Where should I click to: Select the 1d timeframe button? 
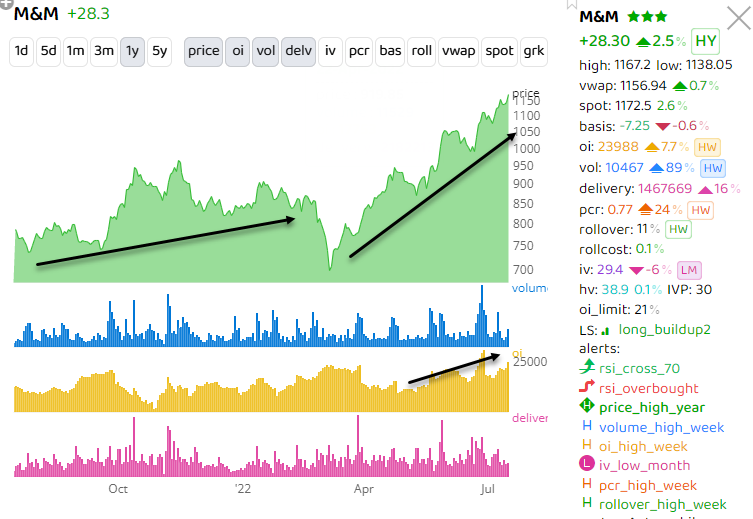coord(21,51)
